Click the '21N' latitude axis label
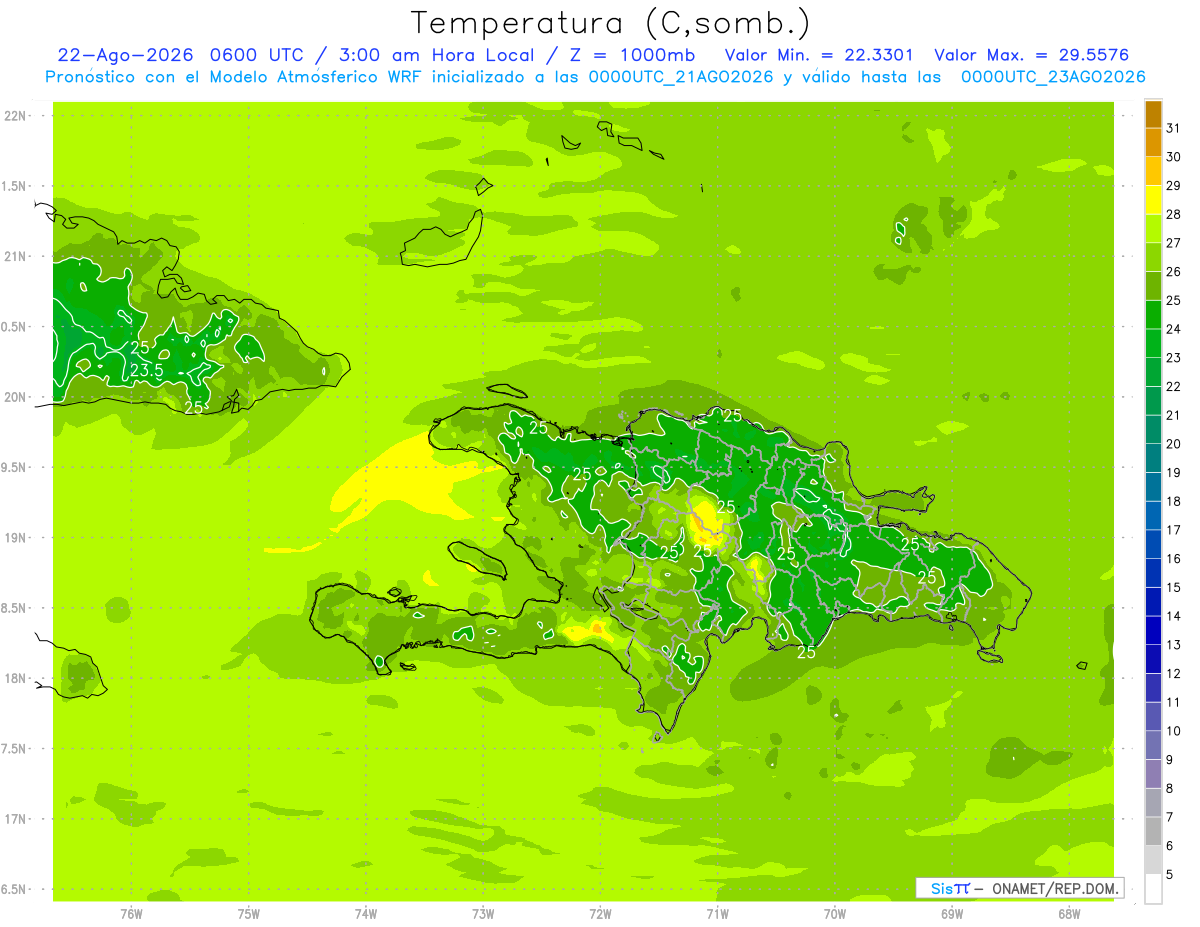This screenshot has height=927, width=1200. click(13, 256)
